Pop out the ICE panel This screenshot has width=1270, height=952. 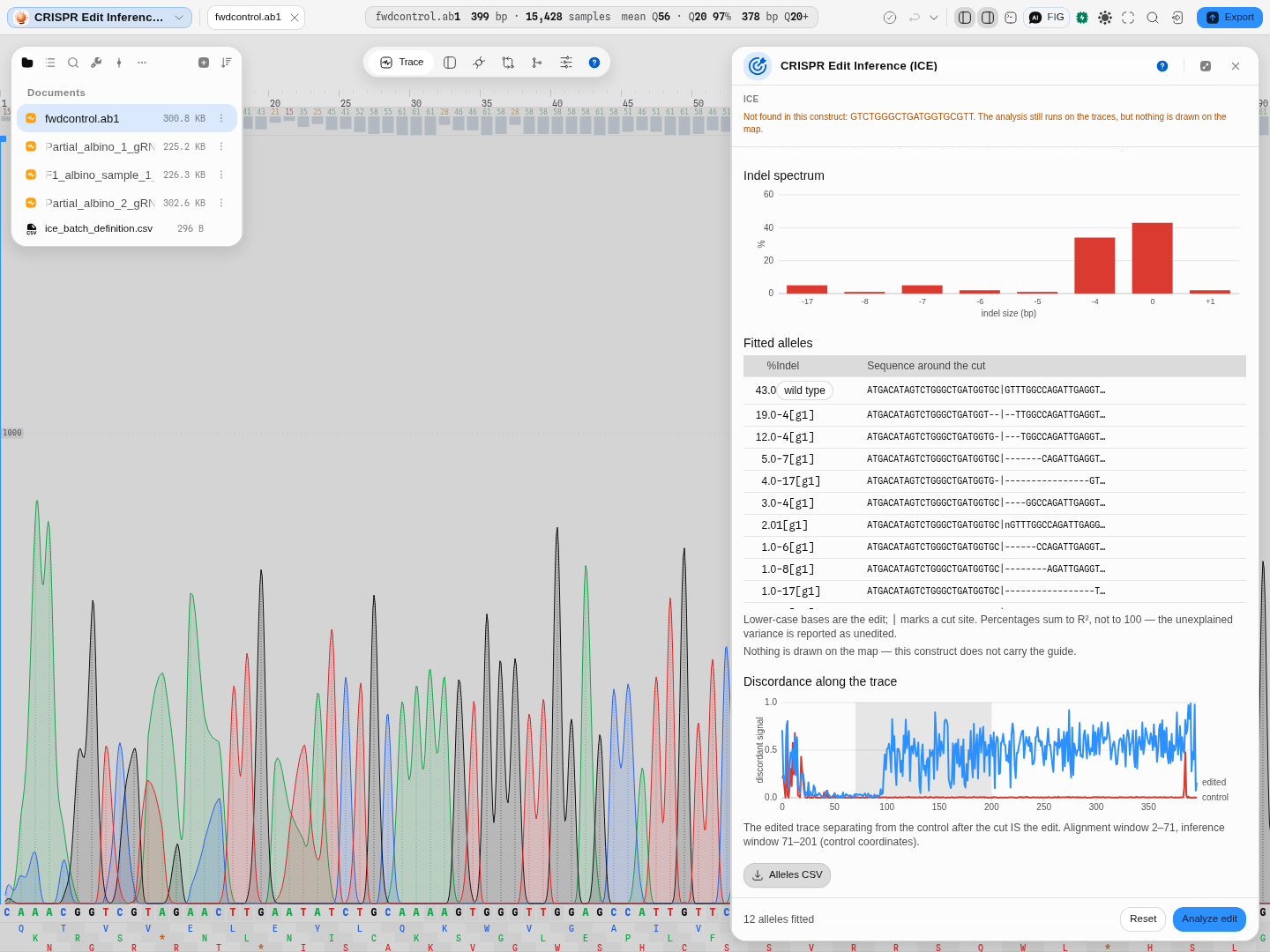tap(1206, 66)
